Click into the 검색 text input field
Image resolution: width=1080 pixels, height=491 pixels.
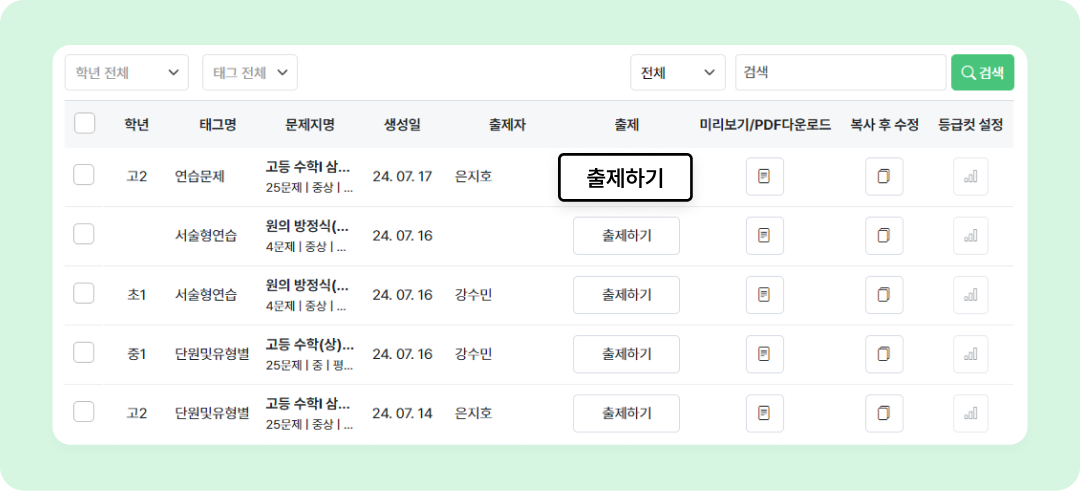click(840, 72)
